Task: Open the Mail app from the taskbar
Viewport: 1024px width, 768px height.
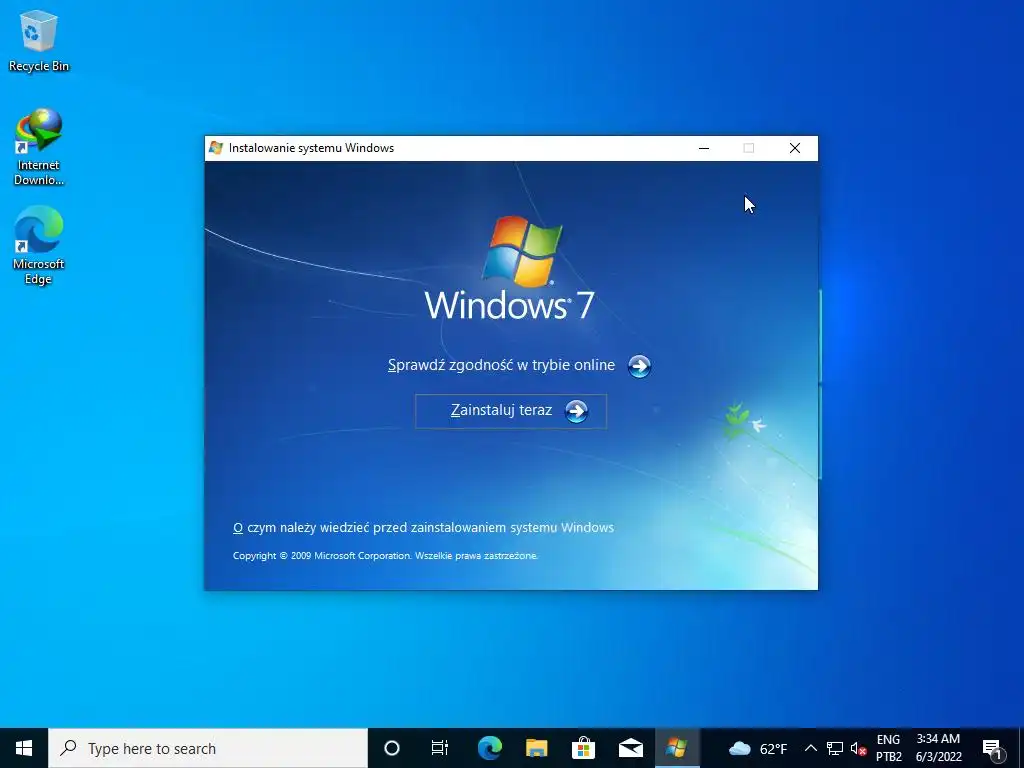Action: (631, 748)
